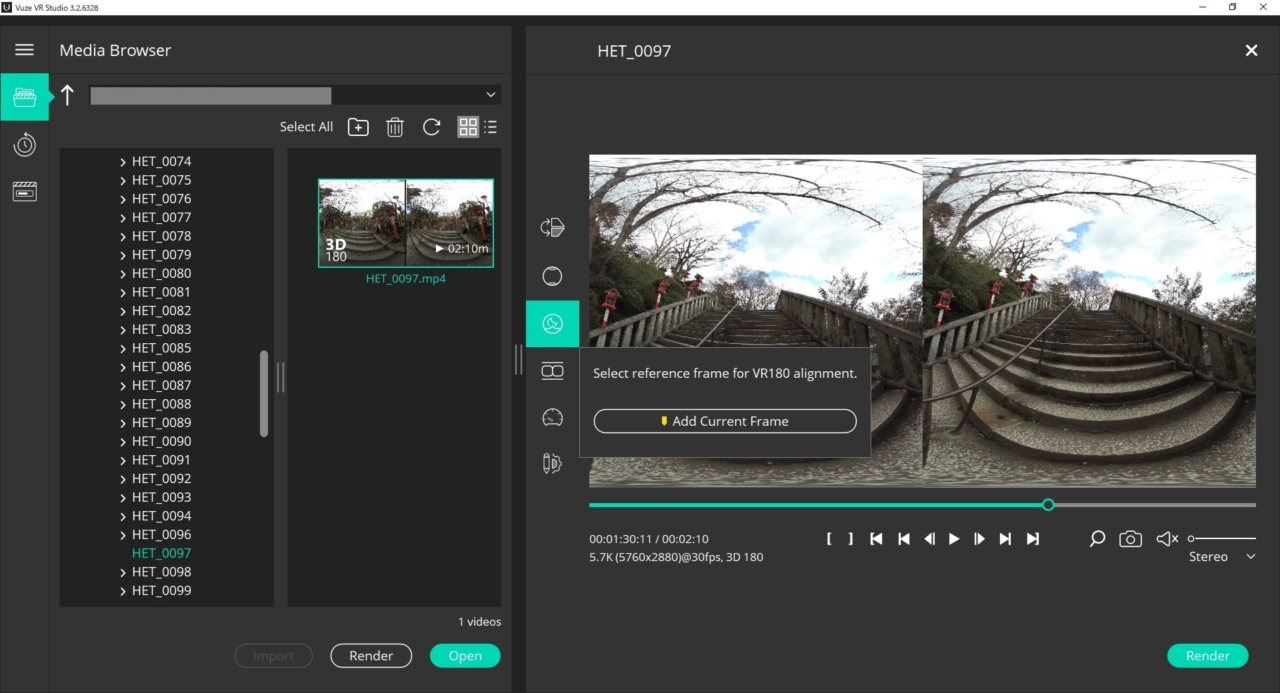Select the HET_0088 folder

click(x=161, y=404)
